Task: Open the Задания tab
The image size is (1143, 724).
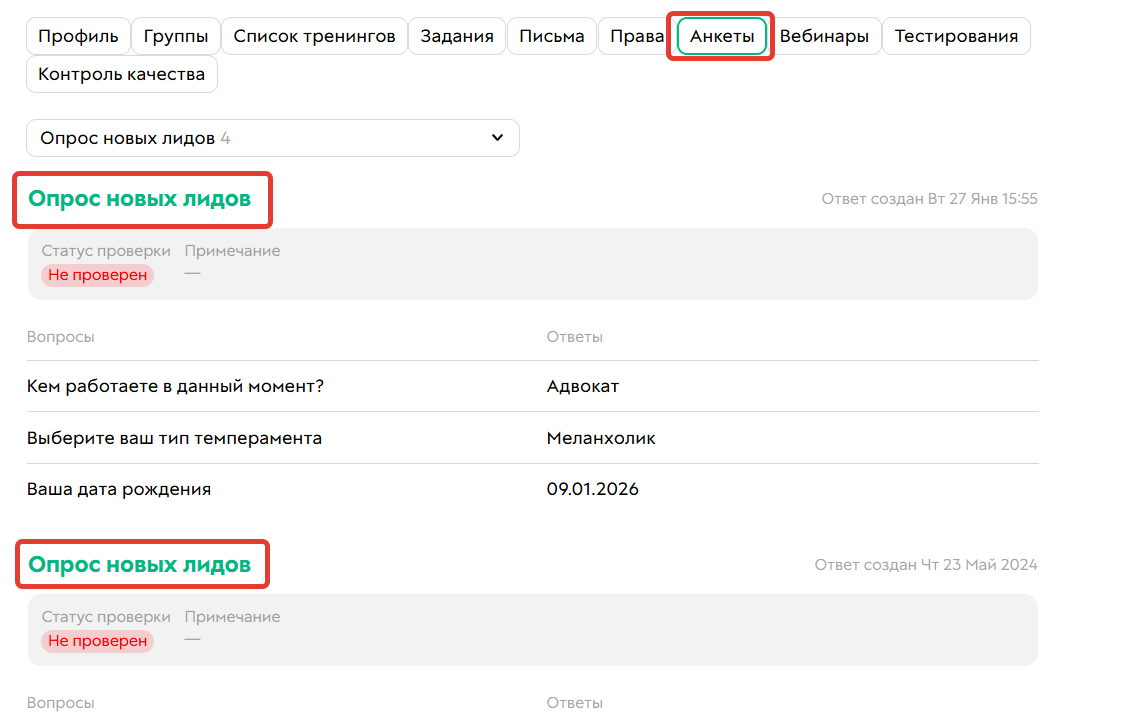Action: [456, 35]
